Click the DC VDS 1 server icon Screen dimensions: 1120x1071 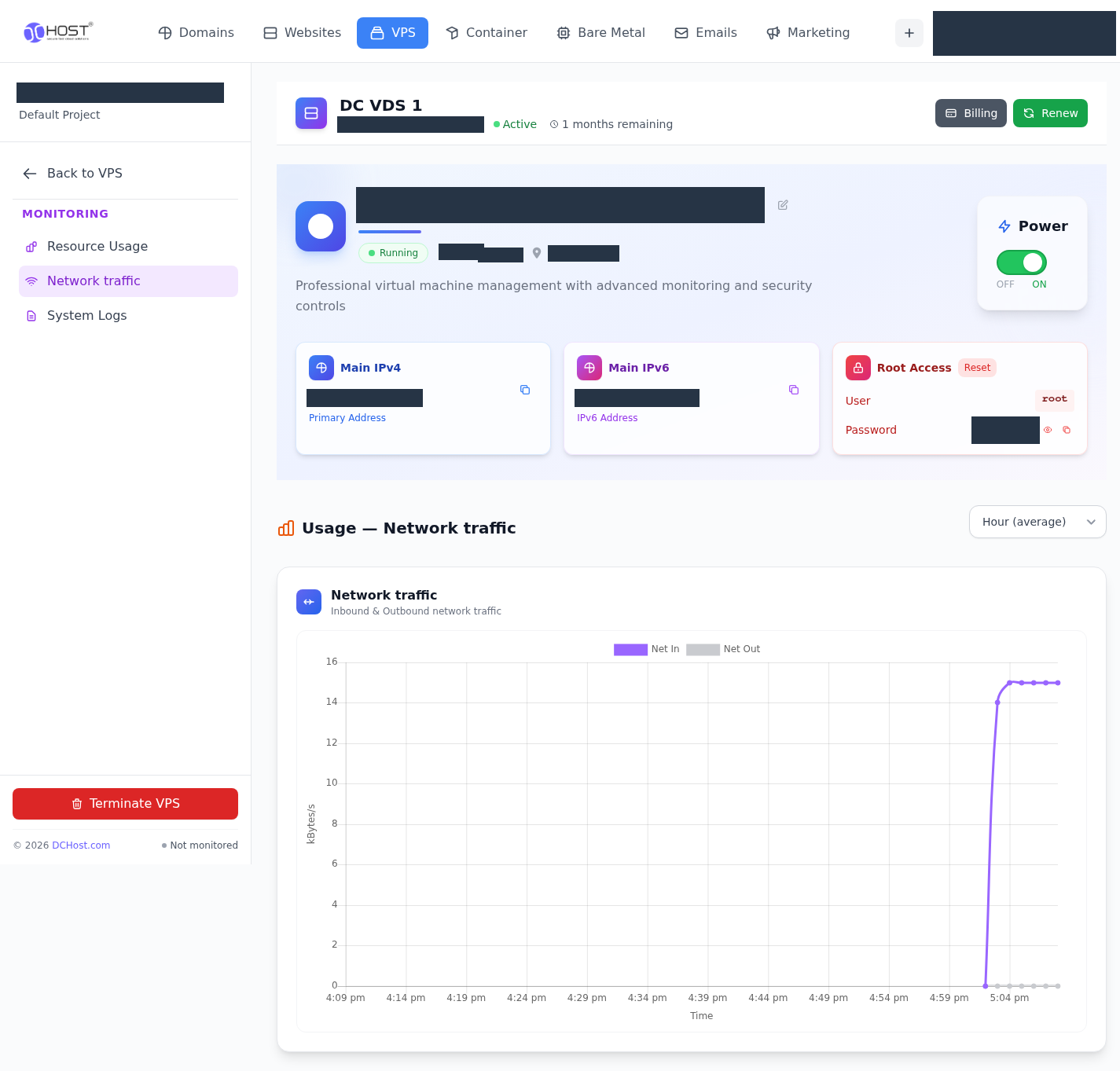tap(311, 113)
